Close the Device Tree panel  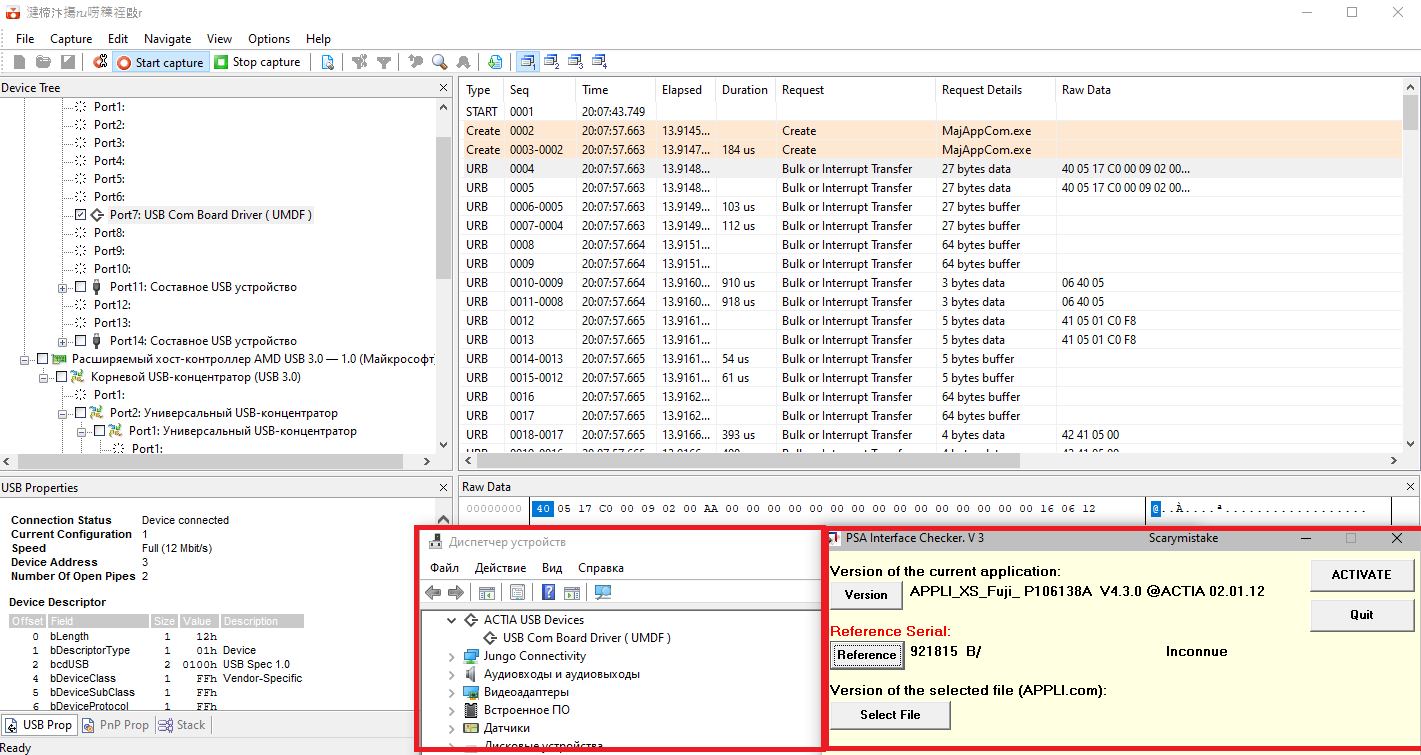444,88
